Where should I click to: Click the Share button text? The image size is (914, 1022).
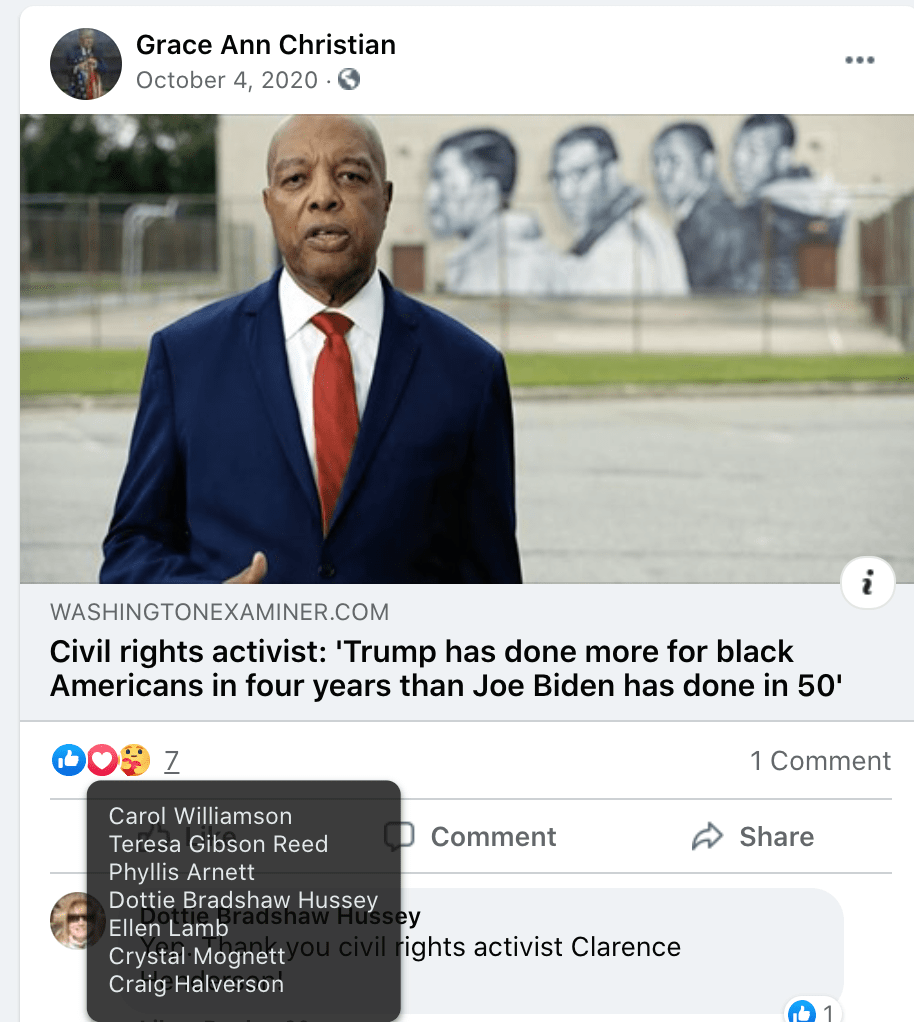776,836
